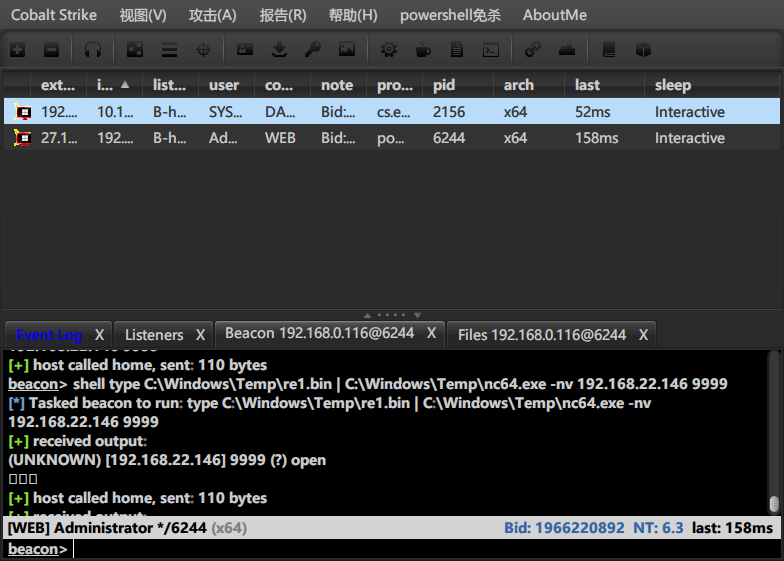The height and width of the screenshot is (561, 784).
Task: Switch to target table crosshair icon
Action: [x=204, y=50]
